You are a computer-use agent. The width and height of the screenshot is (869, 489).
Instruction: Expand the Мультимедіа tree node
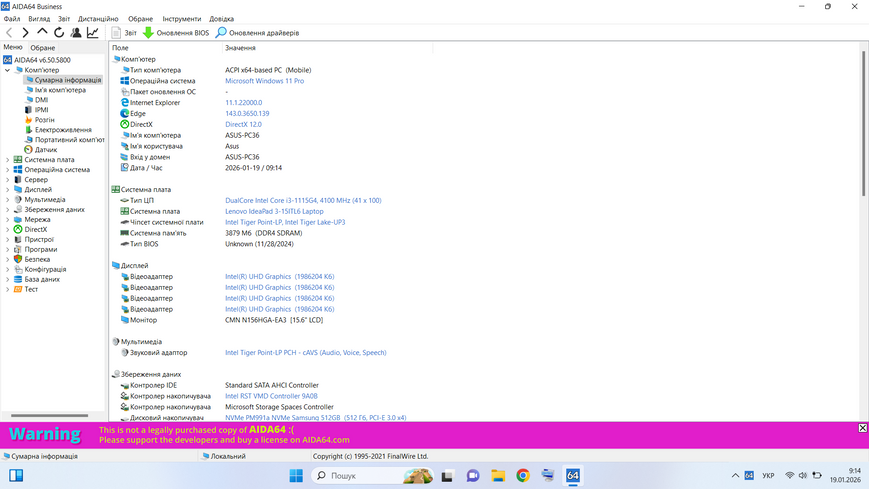(x=7, y=200)
